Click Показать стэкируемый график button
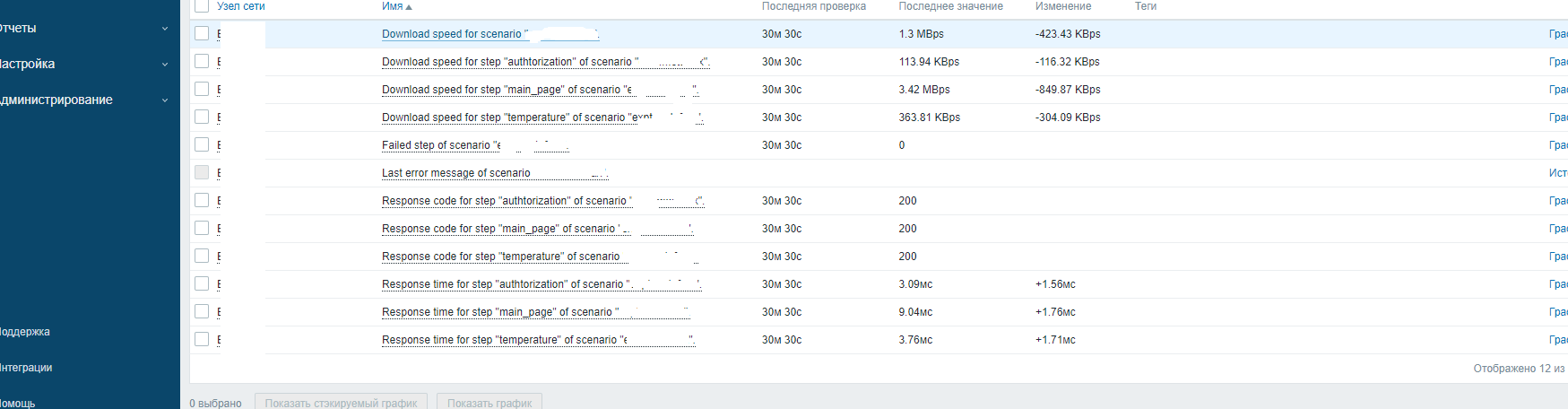 (341, 403)
